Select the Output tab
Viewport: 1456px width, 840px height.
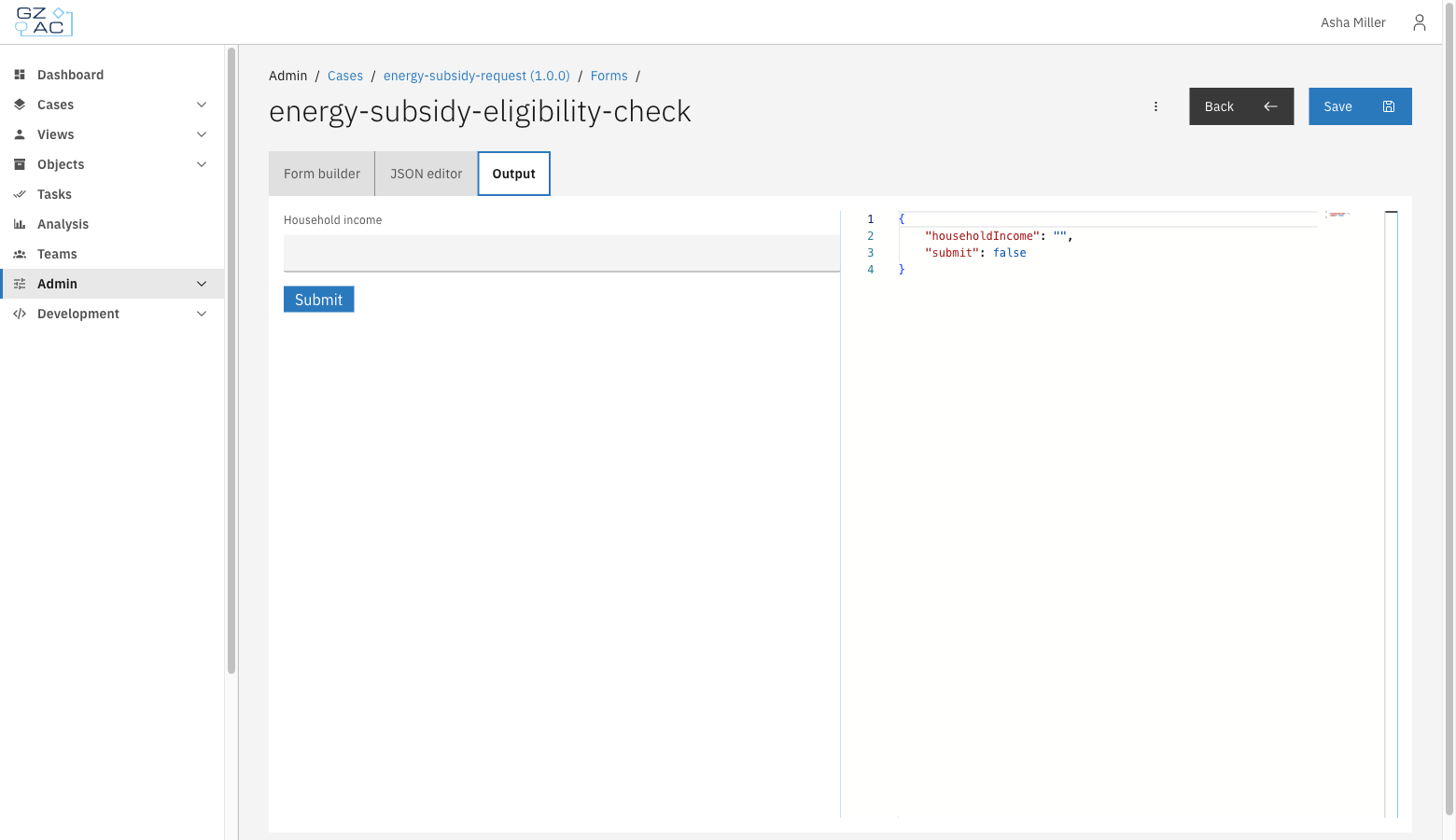tap(514, 174)
